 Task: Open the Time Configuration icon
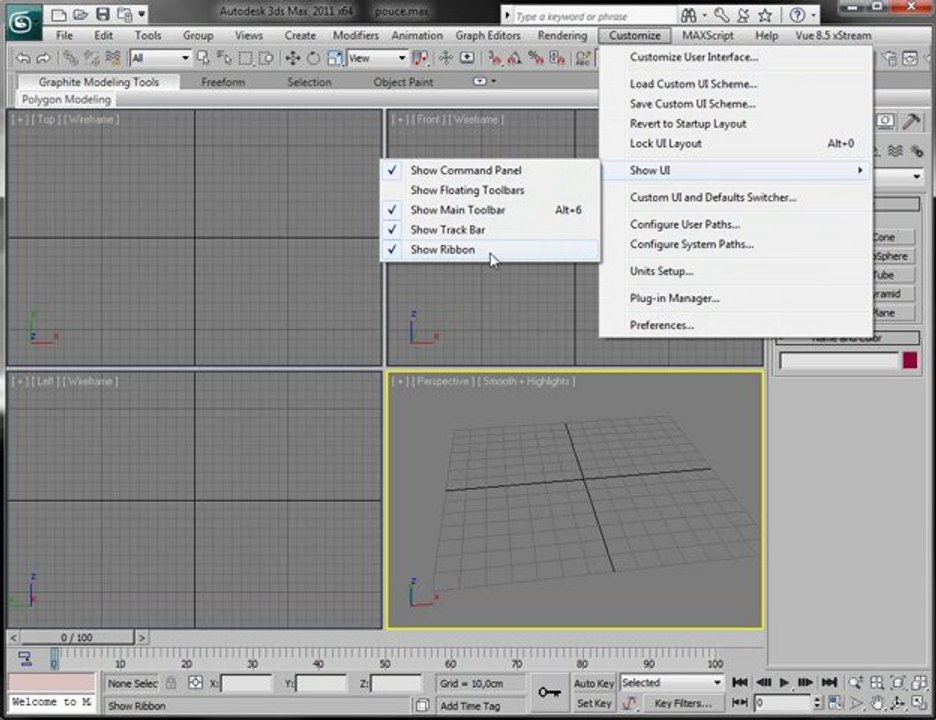pos(835,703)
